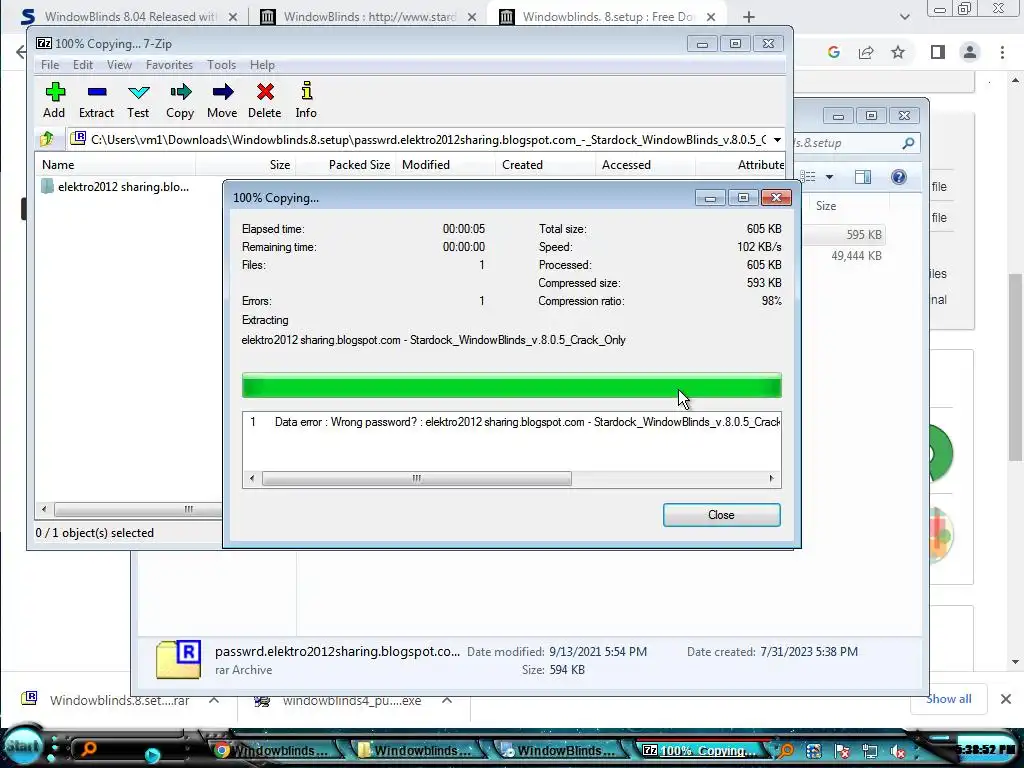The width and height of the screenshot is (1024, 768).
Task: Close the WindowBlinds 8.04 Released tab
Action: click(232, 17)
